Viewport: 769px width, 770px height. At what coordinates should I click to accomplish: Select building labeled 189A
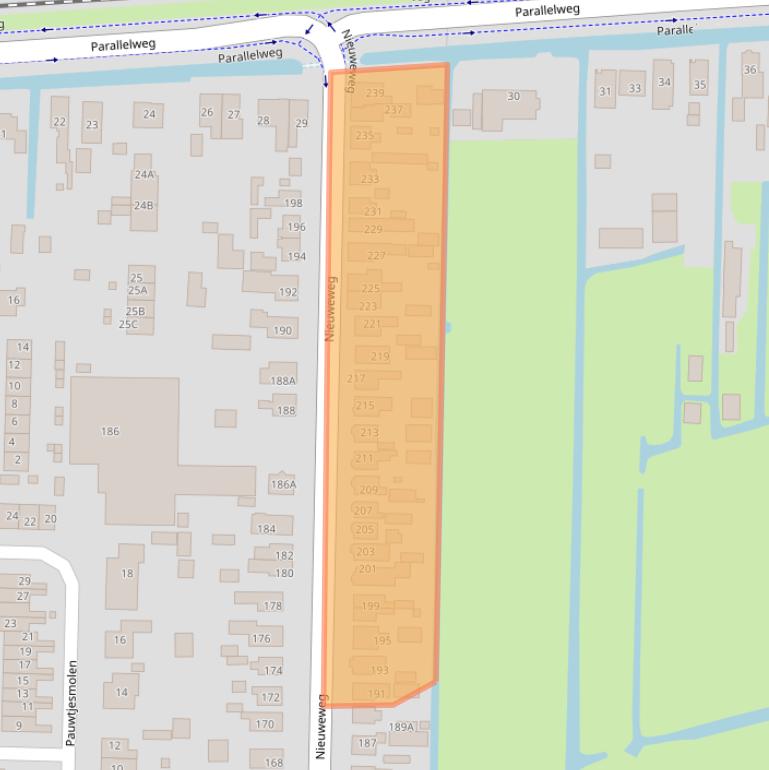click(x=400, y=727)
